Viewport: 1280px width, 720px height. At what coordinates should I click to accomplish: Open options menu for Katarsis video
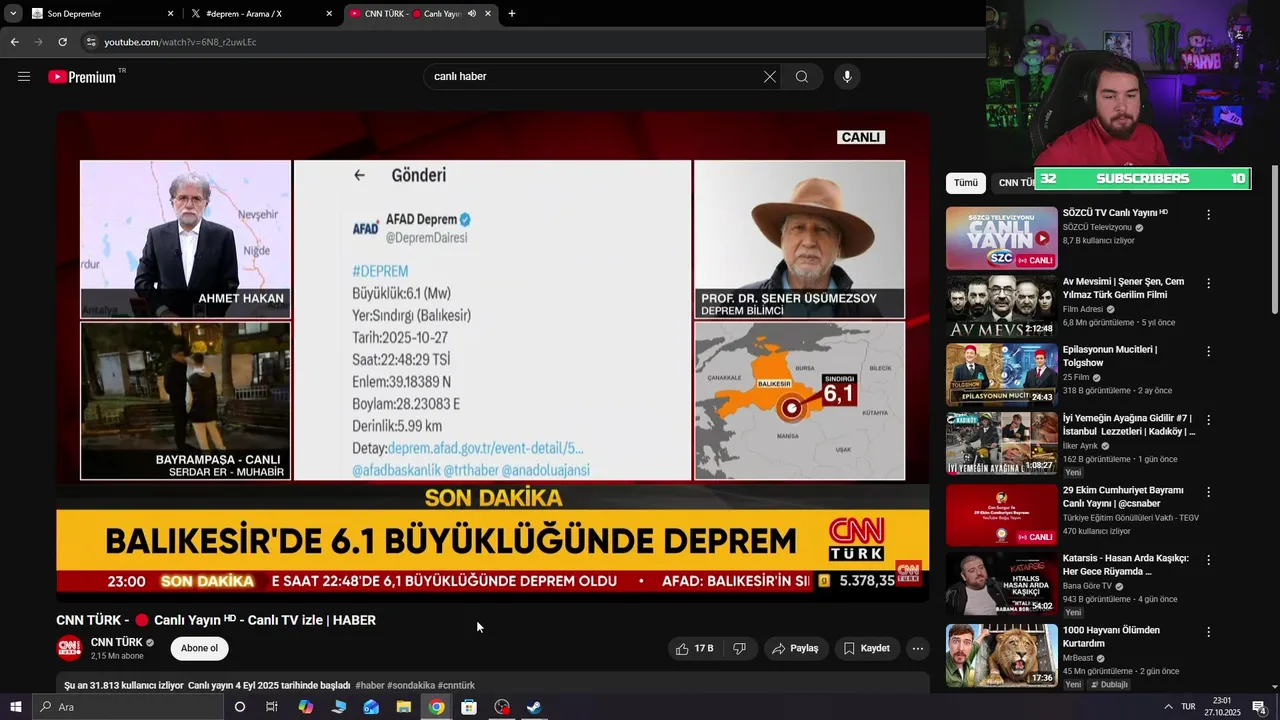pyautogui.click(x=1208, y=561)
